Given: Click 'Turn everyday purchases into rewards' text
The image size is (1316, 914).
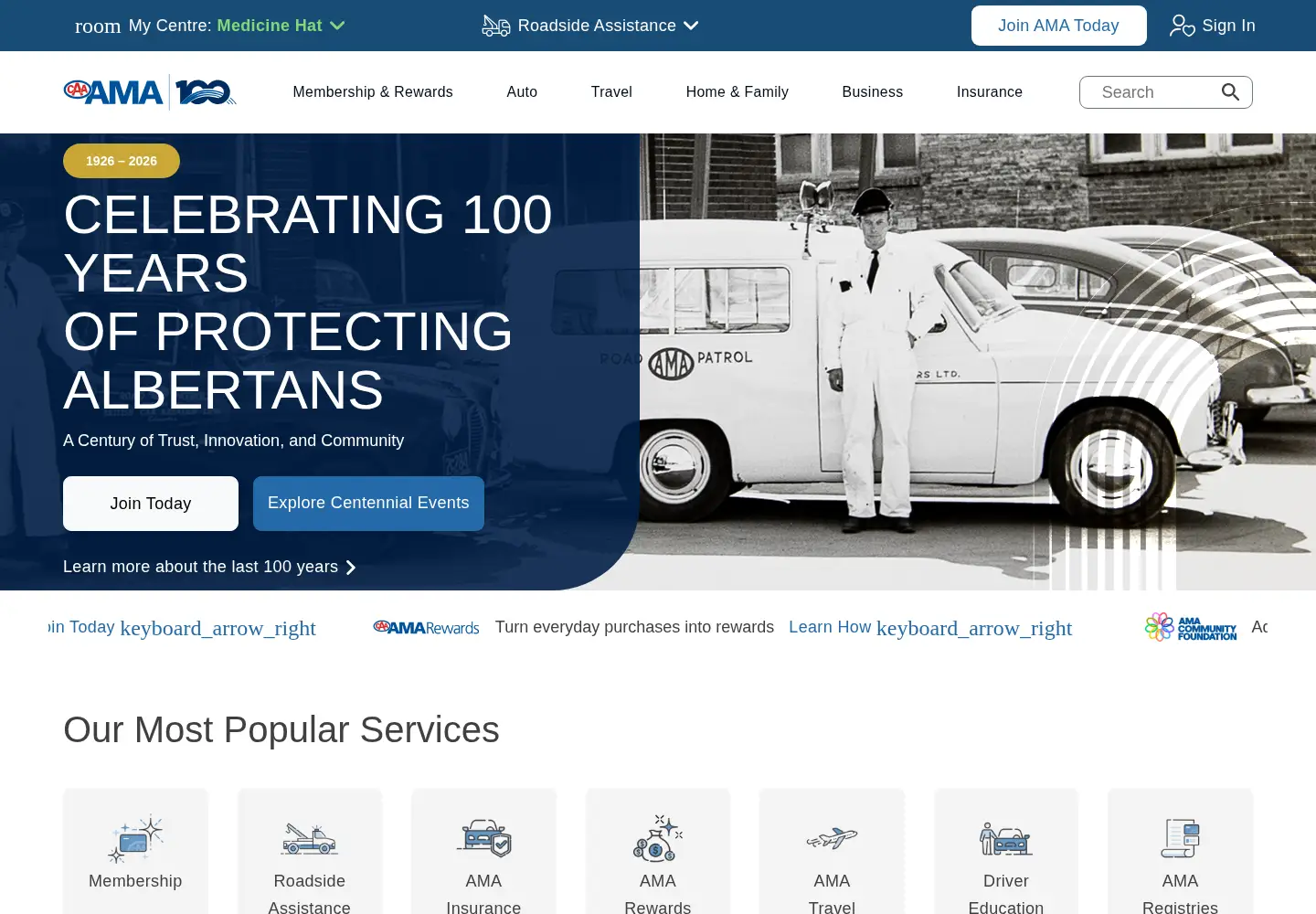Looking at the screenshot, I should [635, 627].
